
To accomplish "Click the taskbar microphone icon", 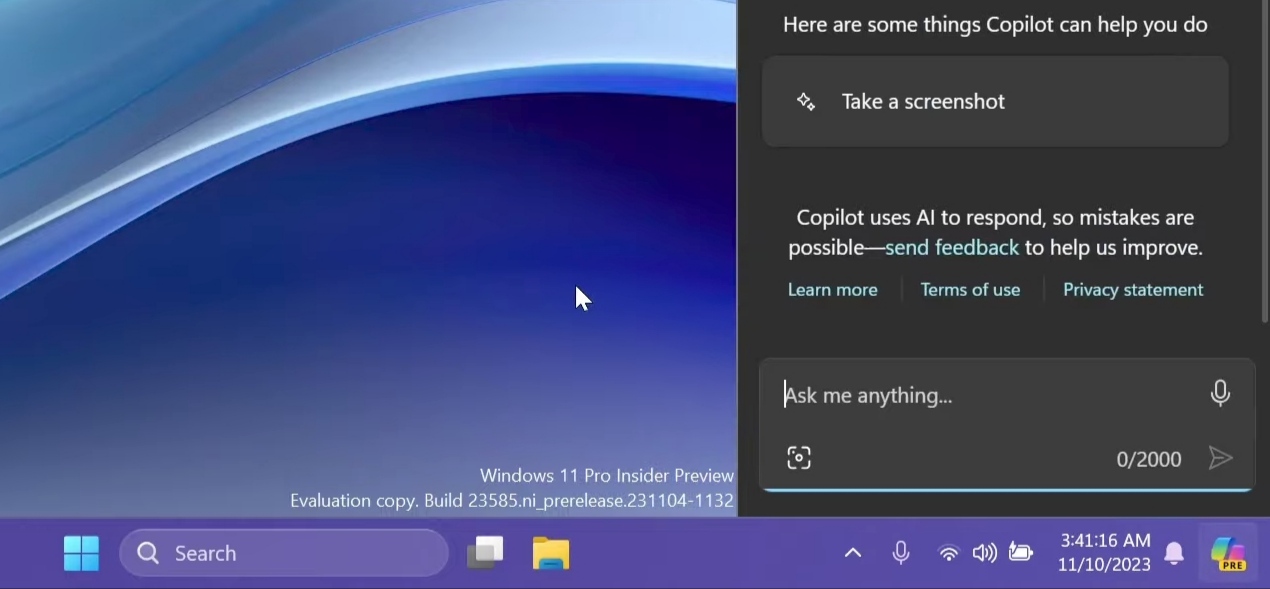I will [x=901, y=552].
